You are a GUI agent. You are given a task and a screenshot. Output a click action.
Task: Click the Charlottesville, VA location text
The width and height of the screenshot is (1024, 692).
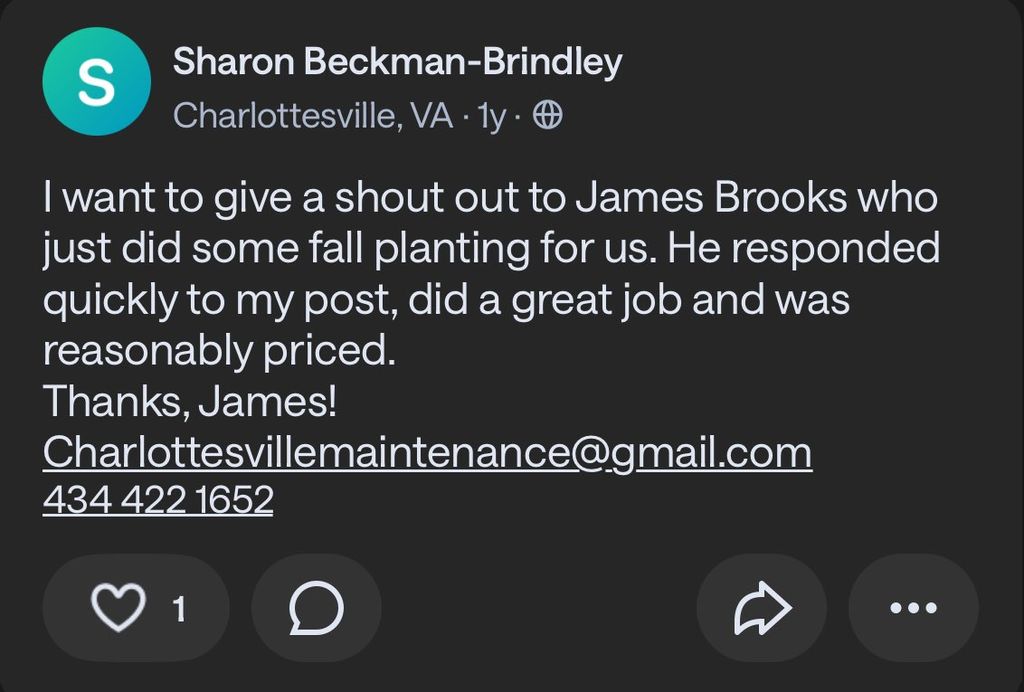313,117
